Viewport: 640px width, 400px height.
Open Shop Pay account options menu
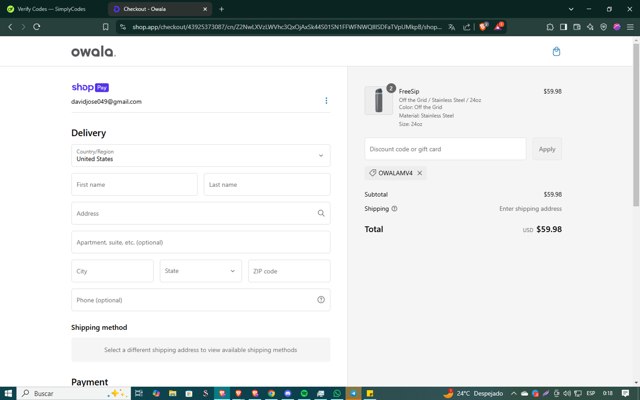pos(326,100)
